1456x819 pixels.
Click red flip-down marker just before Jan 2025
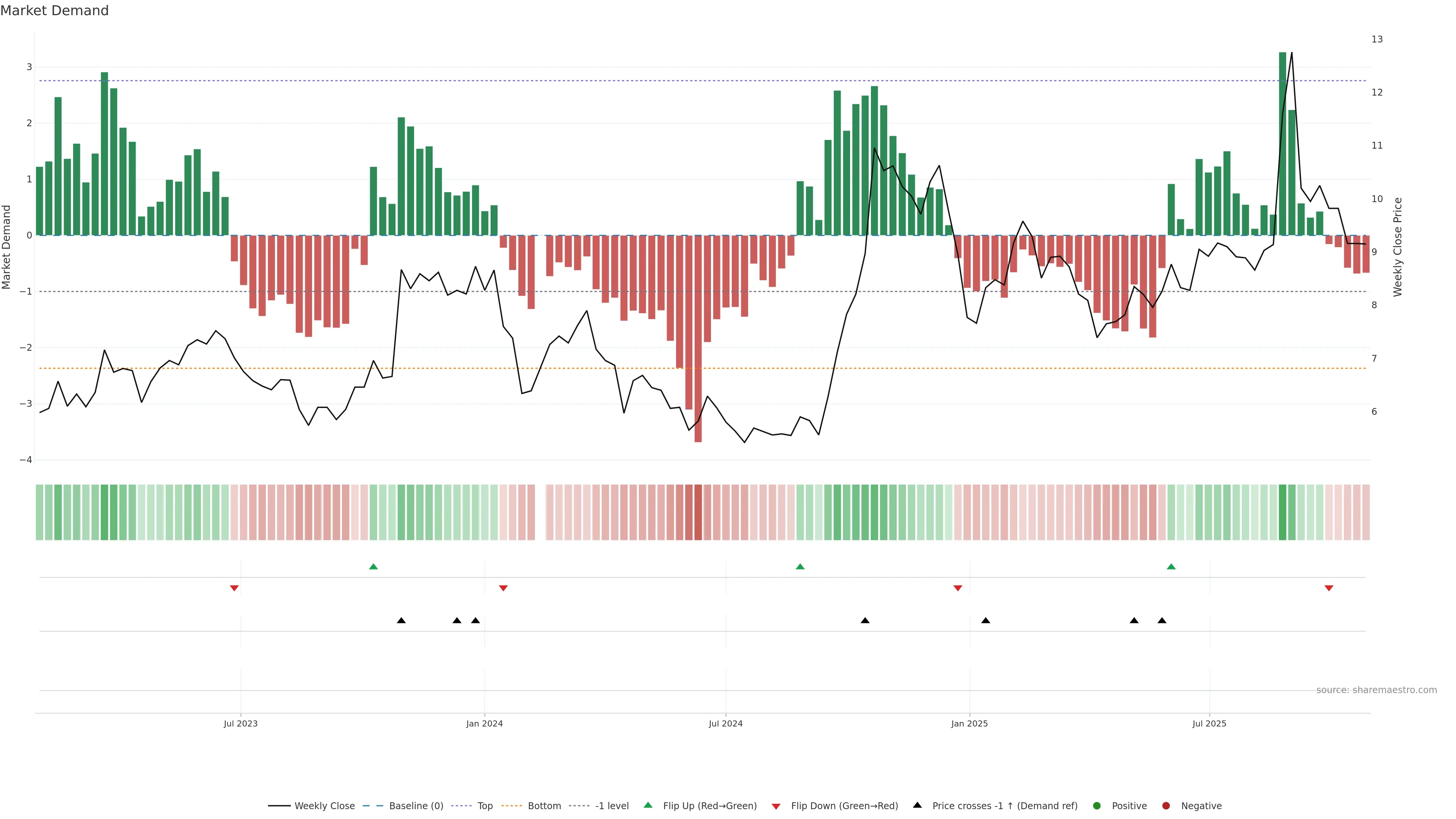957,588
